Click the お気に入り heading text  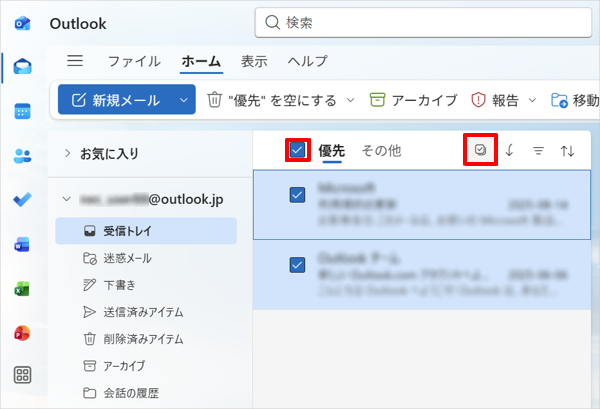[109, 153]
